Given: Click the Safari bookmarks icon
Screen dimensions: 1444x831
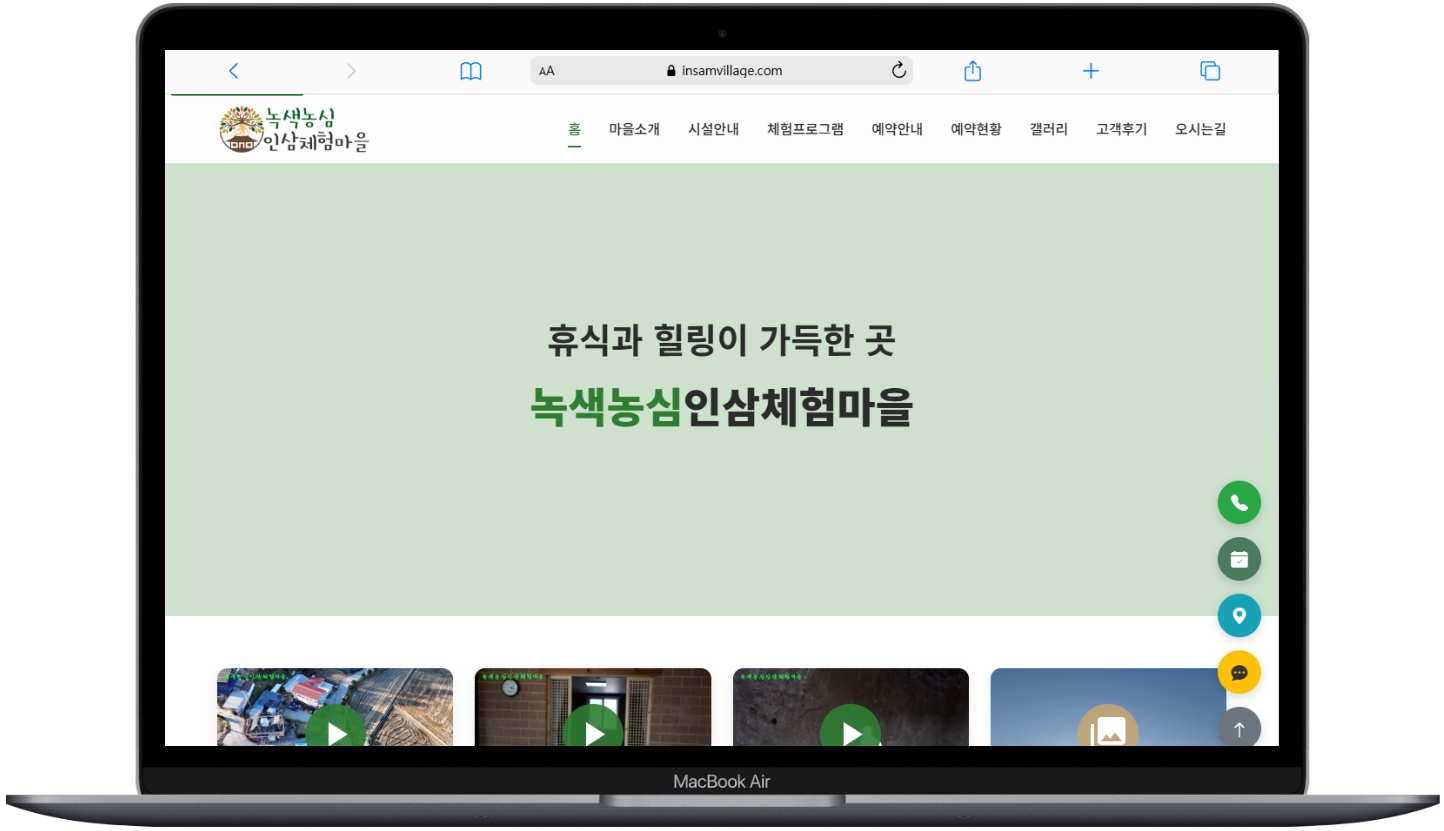Looking at the screenshot, I should pos(471,70).
